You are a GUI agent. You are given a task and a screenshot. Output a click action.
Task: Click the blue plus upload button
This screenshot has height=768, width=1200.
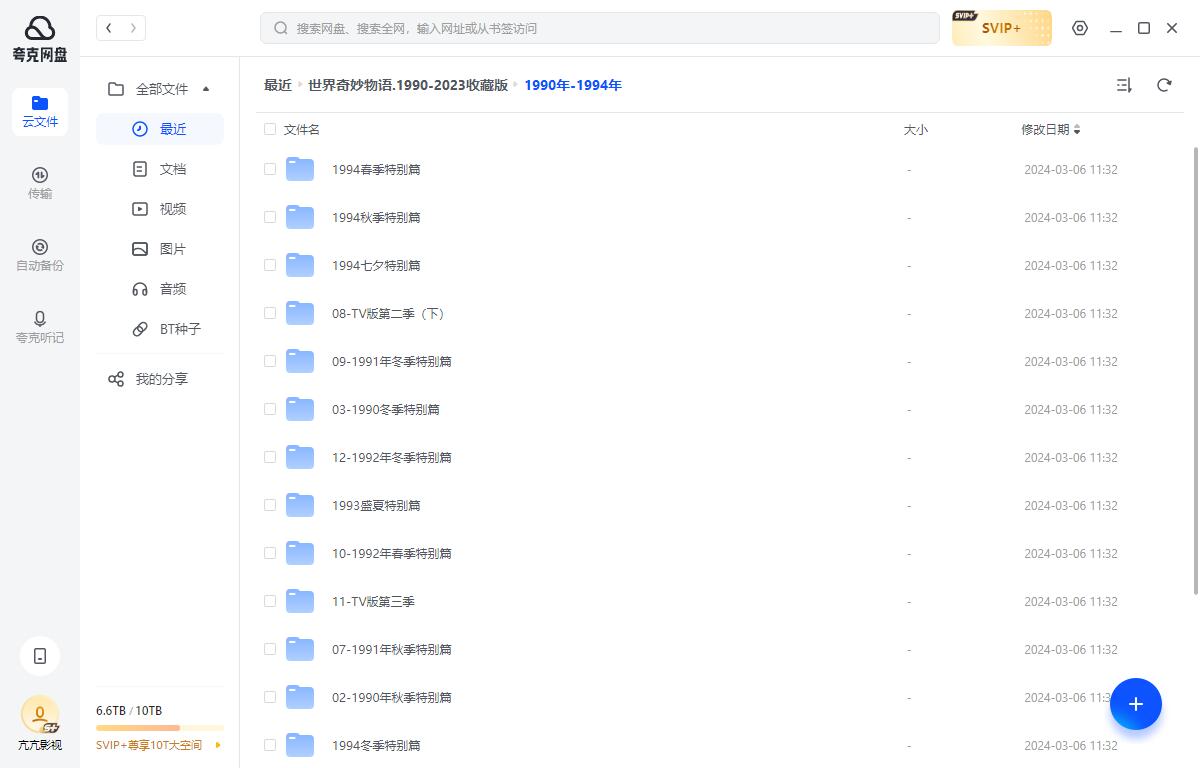1136,704
